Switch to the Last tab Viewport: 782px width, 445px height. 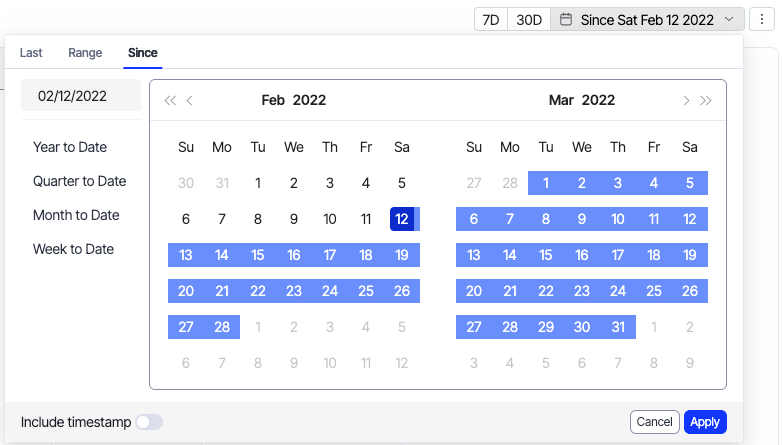[31, 53]
